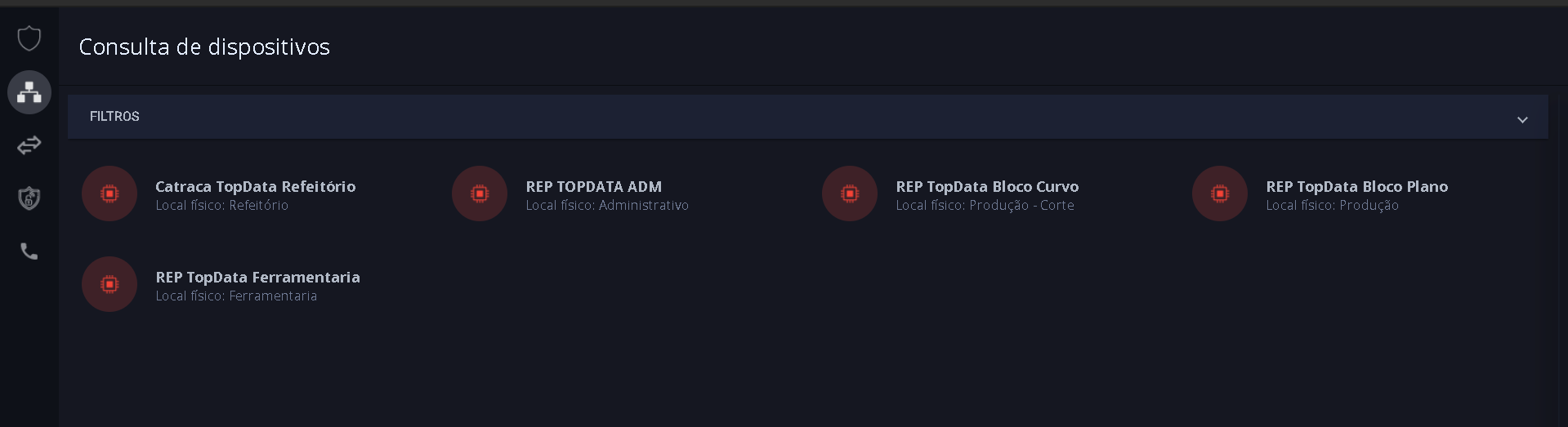The image size is (1568, 427).
Task: Open the shield with padlock icon
Action: (x=29, y=198)
